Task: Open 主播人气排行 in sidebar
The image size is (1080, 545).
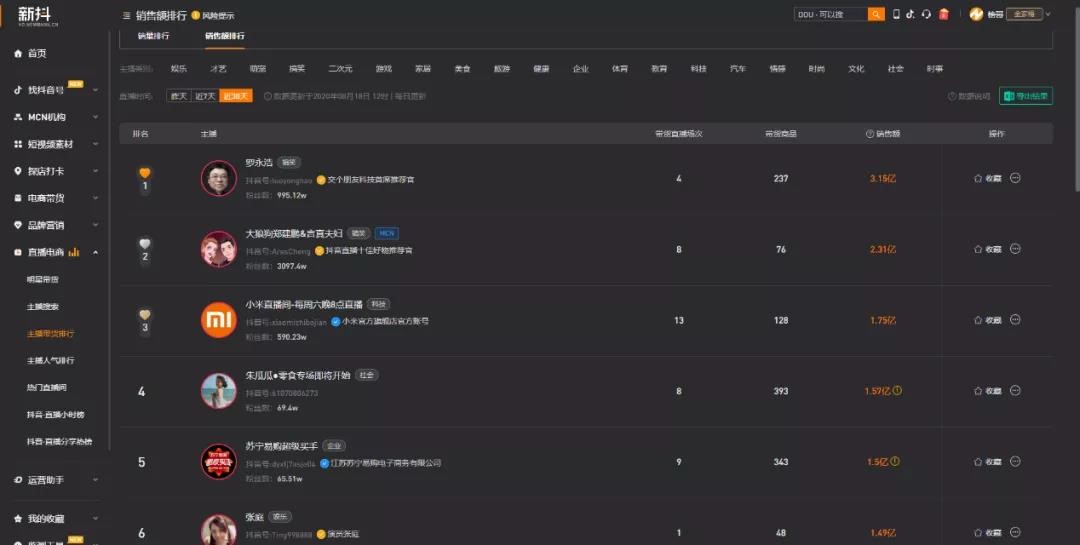Action: pos(50,360)
